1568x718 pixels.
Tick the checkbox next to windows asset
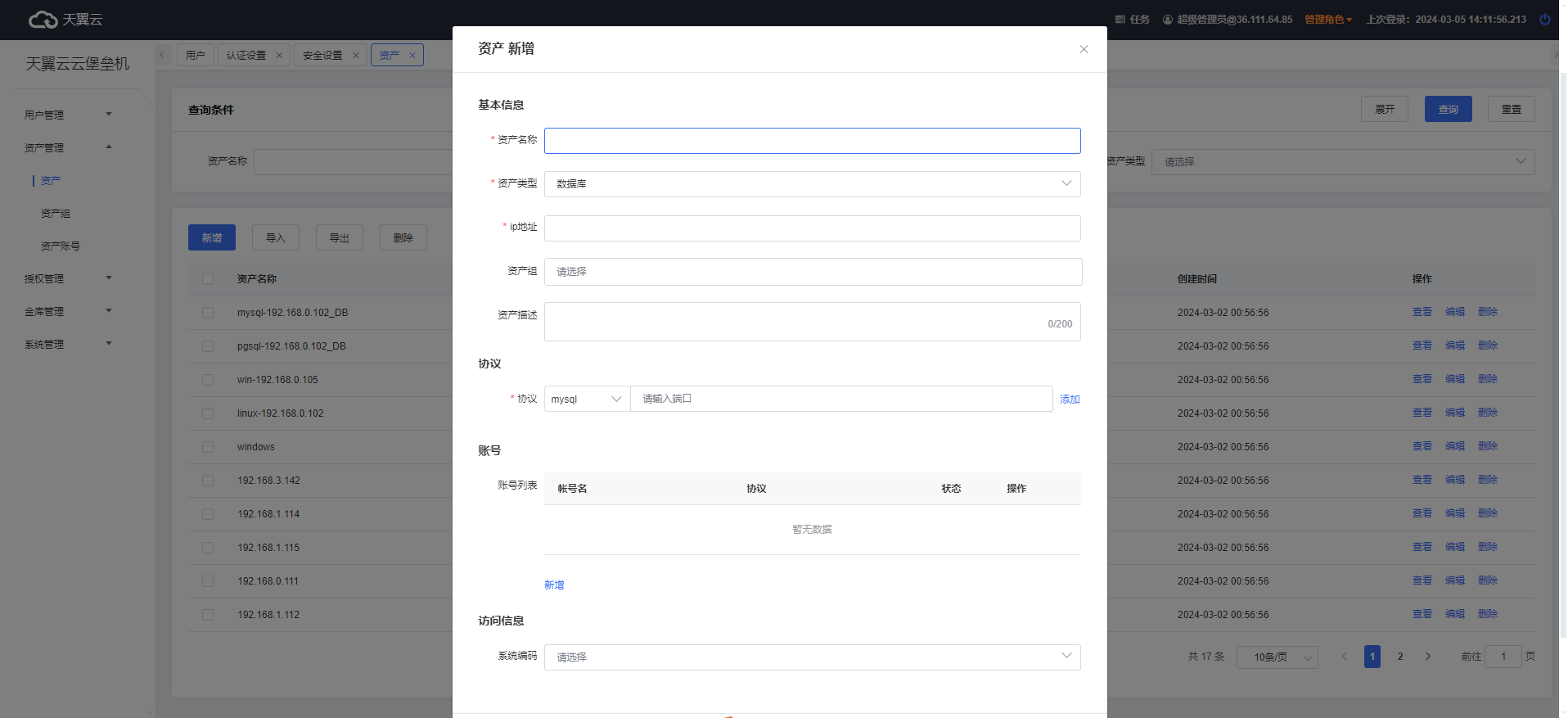click(x=208, y=447)
